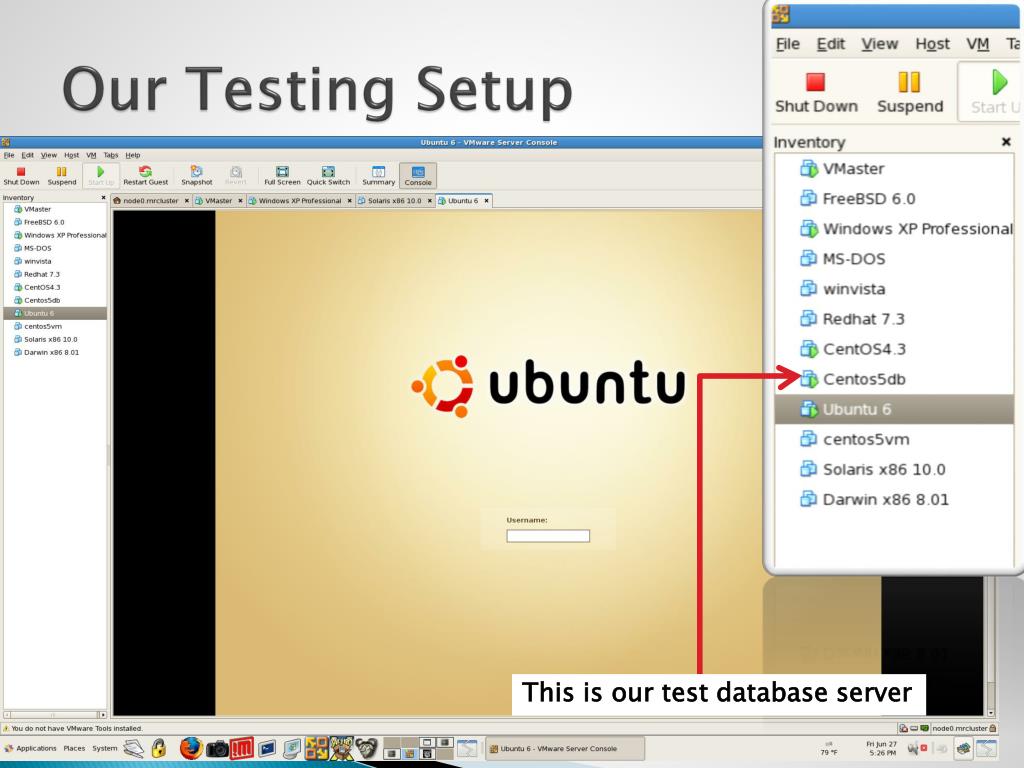The height and width of the screenshot is (768, 1024).
Task: Open the Places menu in the bottom panel
Action: pos(74,748)
